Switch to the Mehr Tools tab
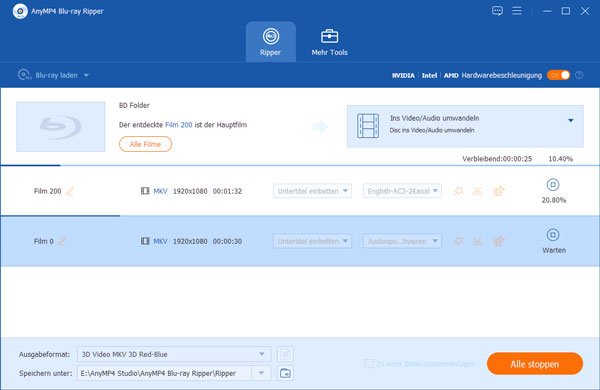 (329, 42)
